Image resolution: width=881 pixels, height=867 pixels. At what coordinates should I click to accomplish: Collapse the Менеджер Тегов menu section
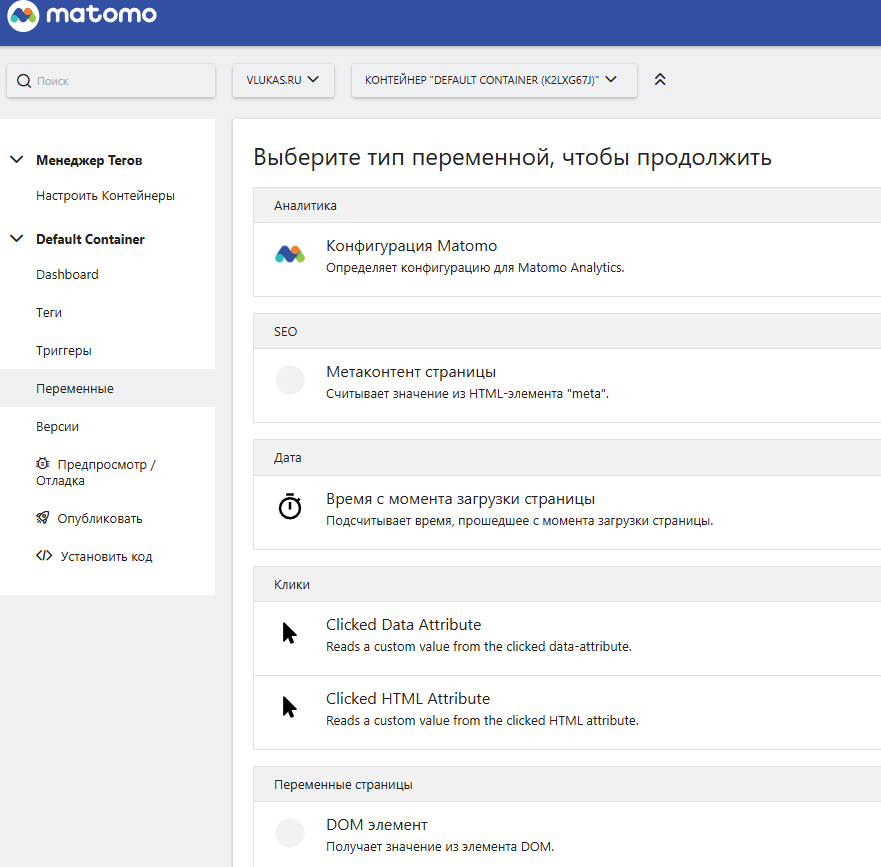[16, 160]
